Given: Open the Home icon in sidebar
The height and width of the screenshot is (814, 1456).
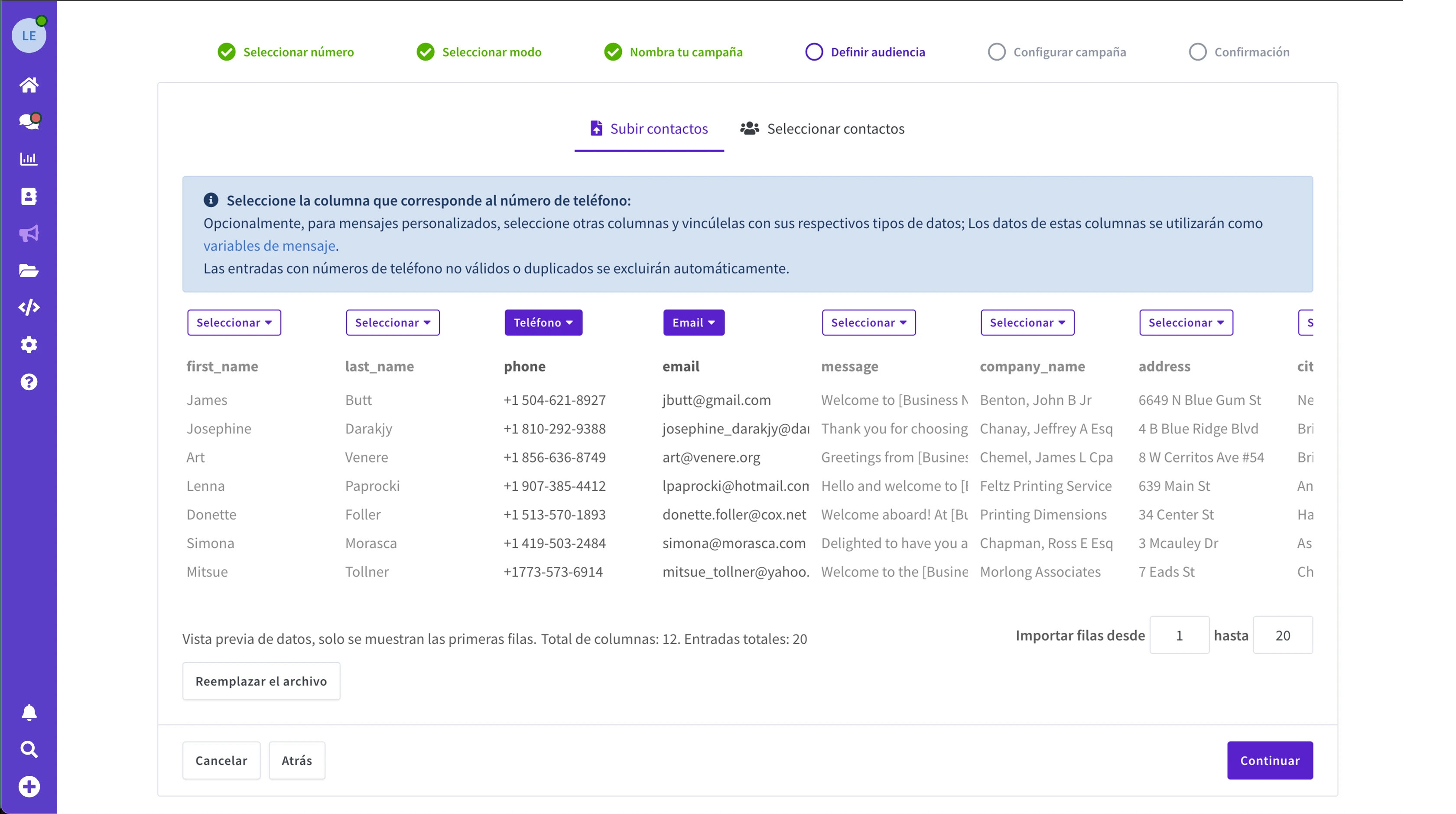Looking at the screenshot, I should point(29,85).
